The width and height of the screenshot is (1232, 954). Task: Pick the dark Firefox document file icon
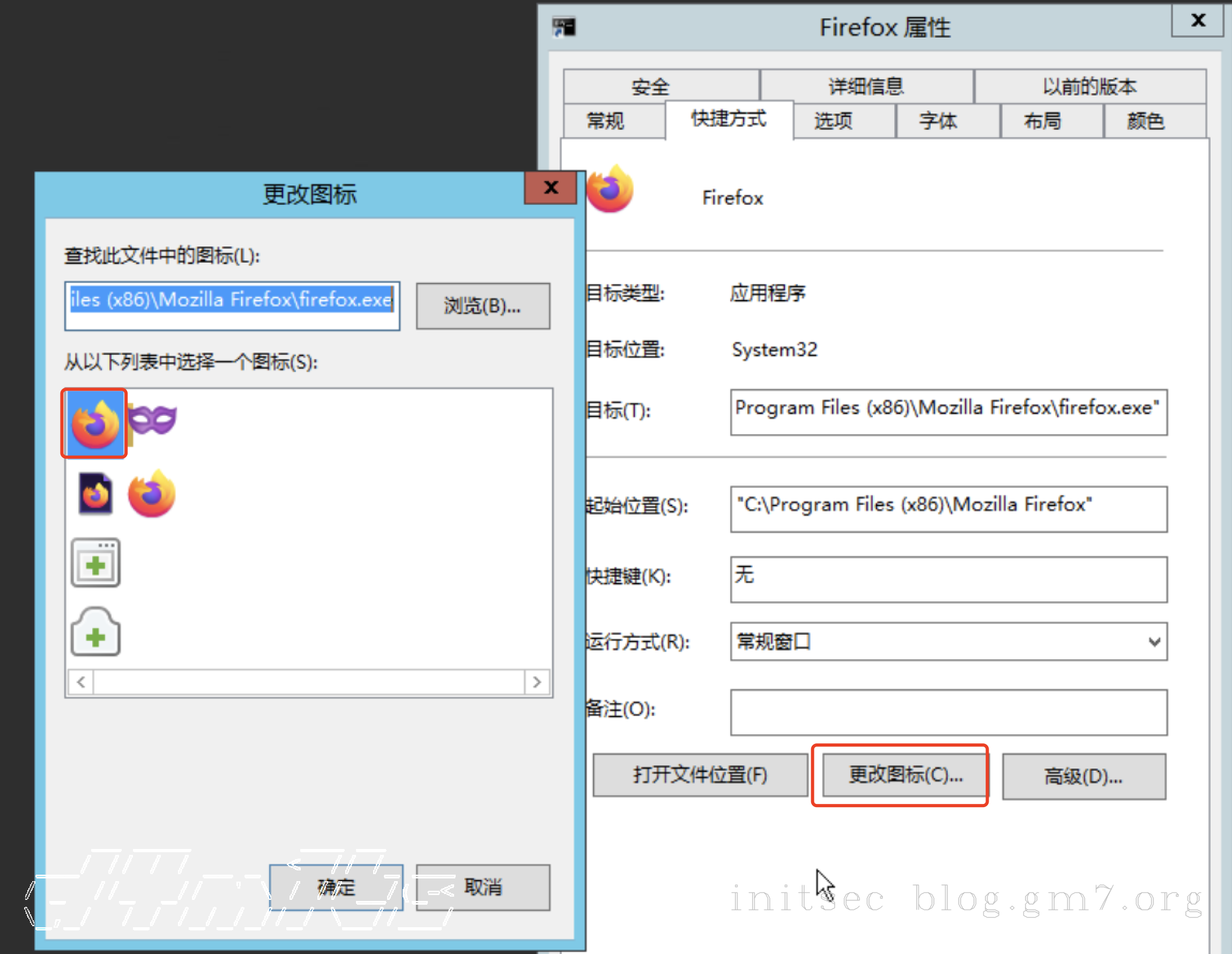pyautogui.click(x=95, y=494)
